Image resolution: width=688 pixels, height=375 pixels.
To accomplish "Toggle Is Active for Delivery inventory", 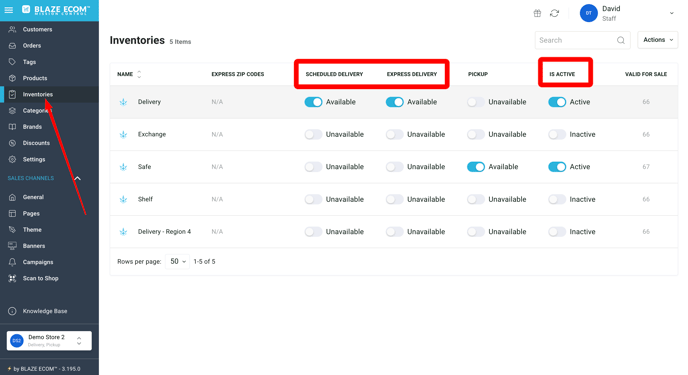I will click(557, 102).
